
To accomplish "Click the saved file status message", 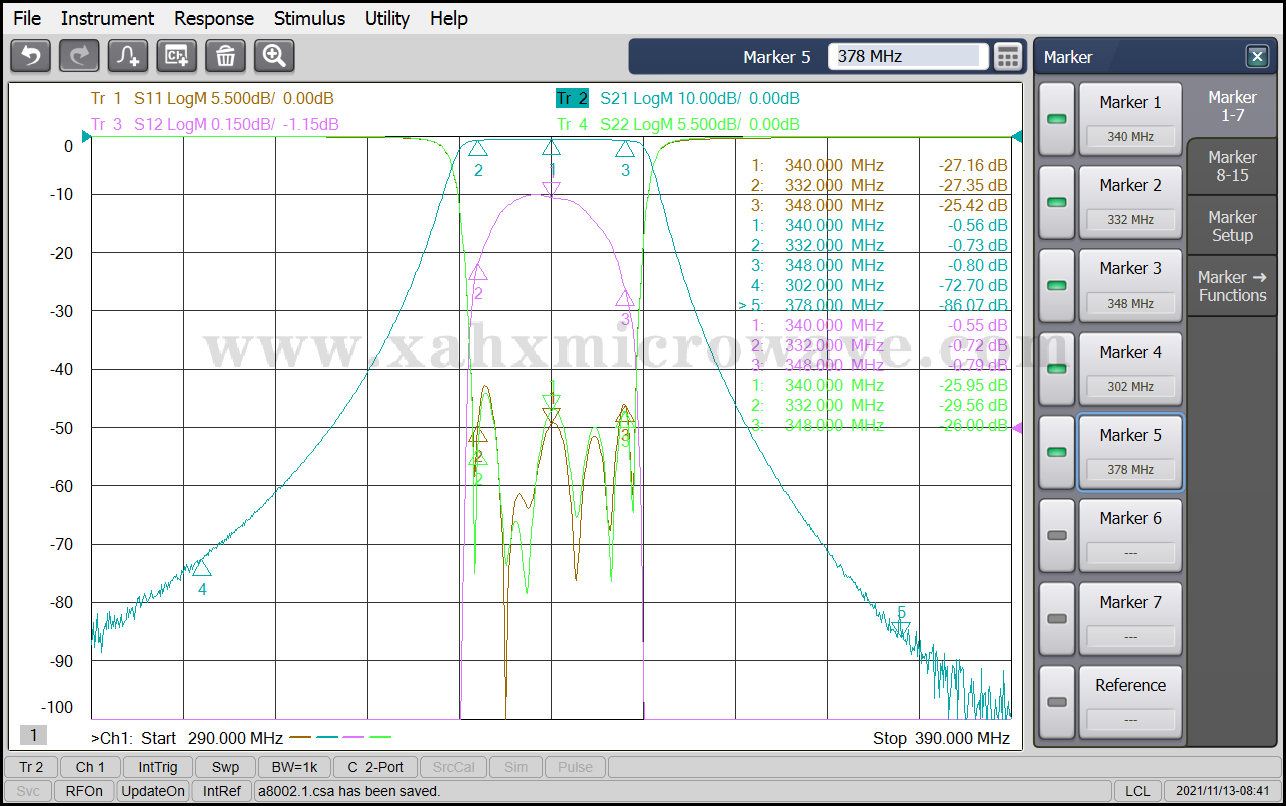I will (x=349, y=791).
